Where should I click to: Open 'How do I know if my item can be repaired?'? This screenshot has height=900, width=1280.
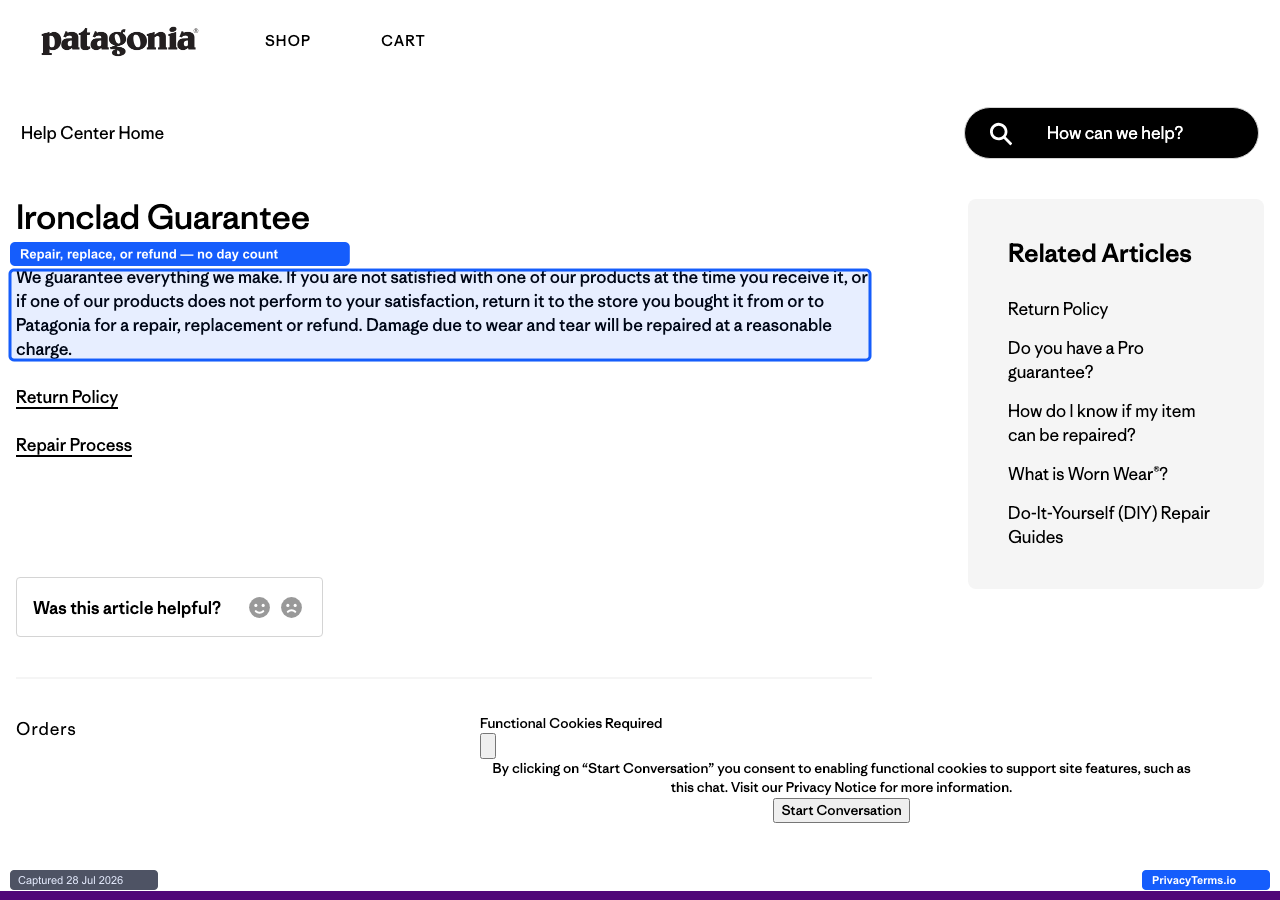(1102, 423)
